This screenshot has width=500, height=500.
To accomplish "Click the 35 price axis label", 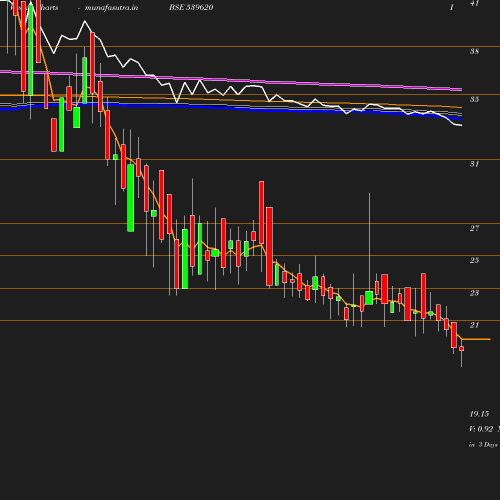I will pyautogui.click(x=474, y=99).
